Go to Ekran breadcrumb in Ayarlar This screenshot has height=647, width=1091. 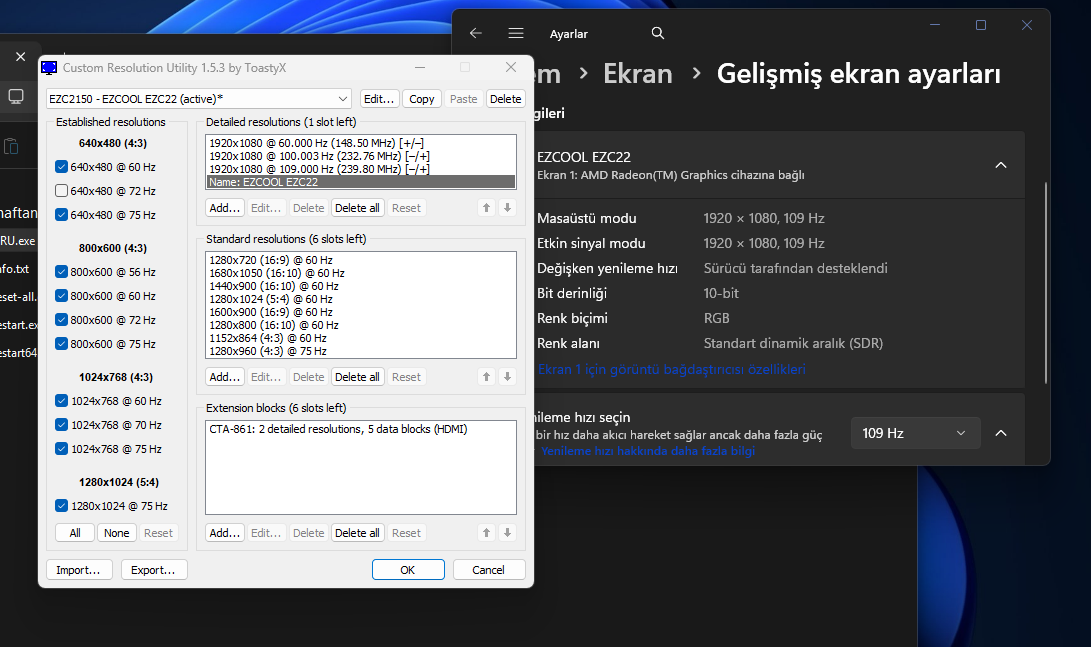[637, 74]
